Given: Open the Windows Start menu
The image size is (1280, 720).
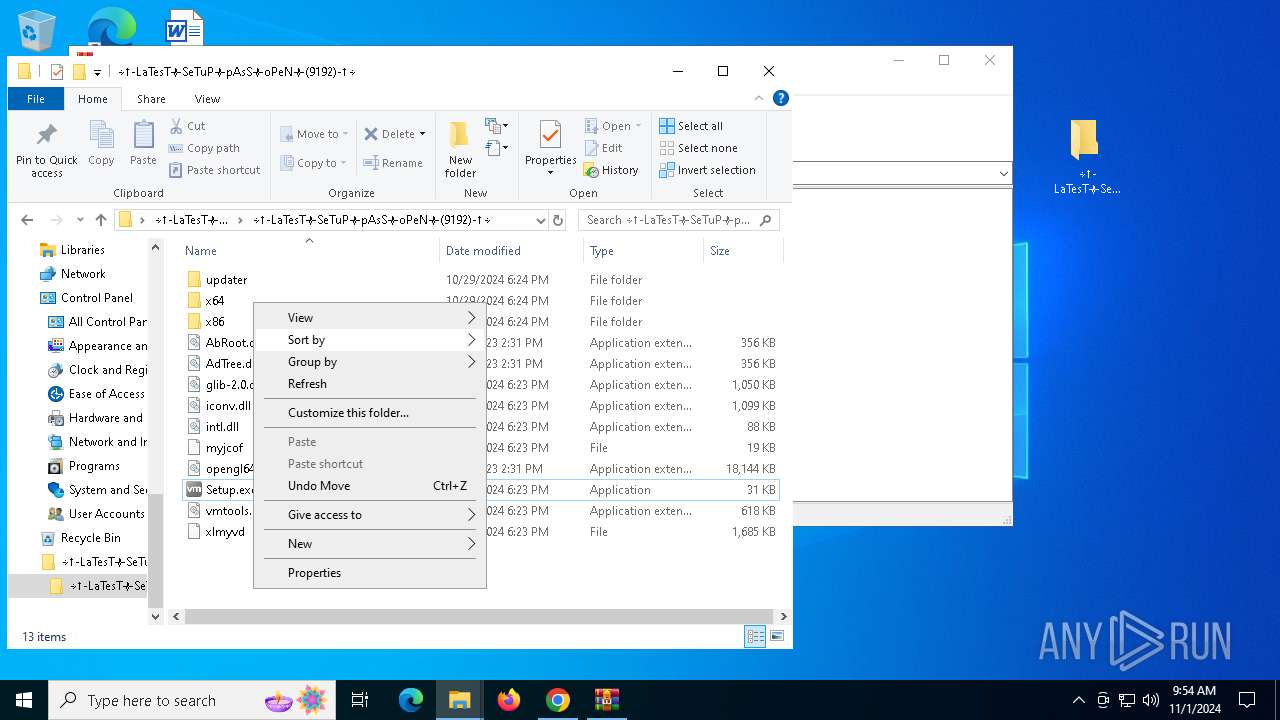Looking at the screenshot, I should pyautogui.click(x=24, y=700).
